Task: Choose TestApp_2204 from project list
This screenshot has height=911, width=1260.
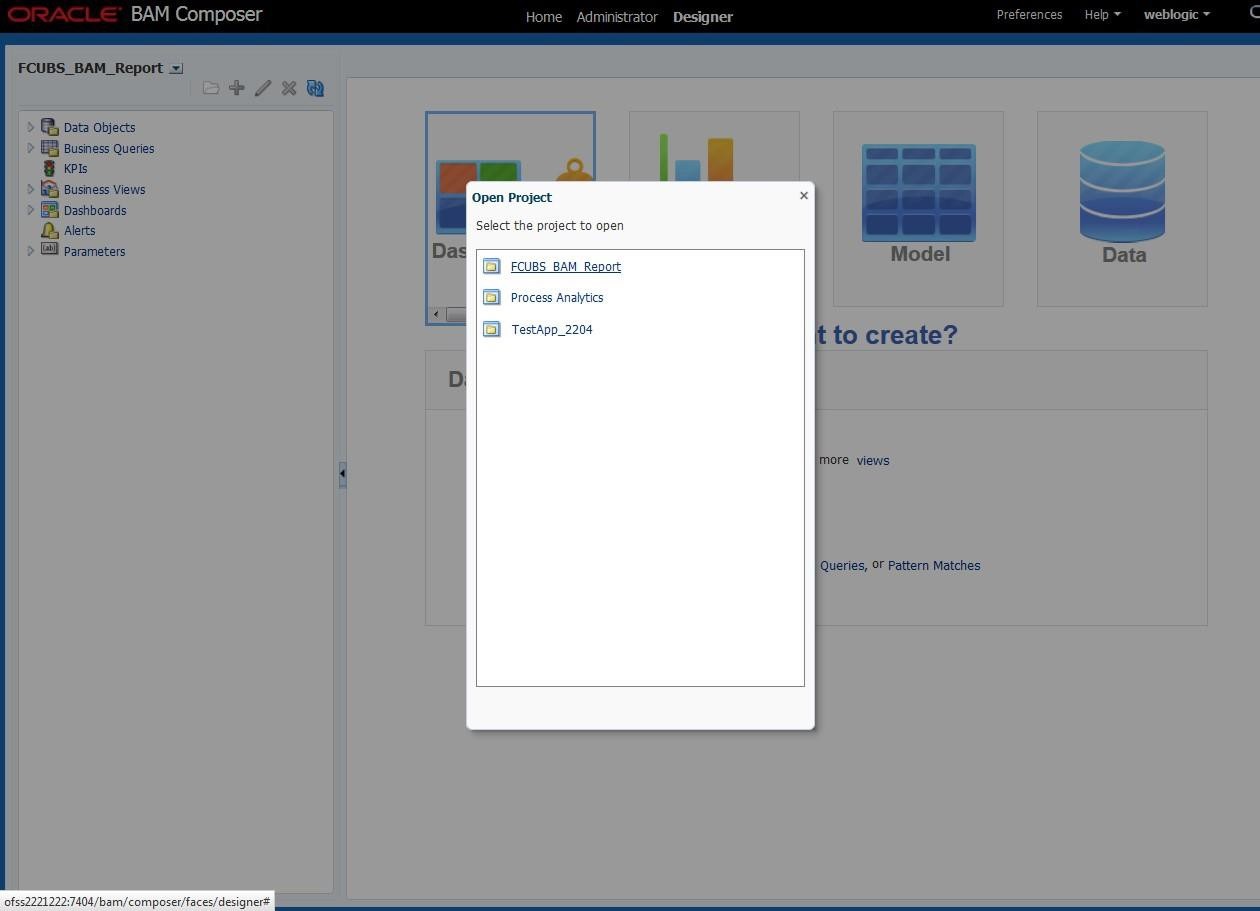Action: [552, 330]
